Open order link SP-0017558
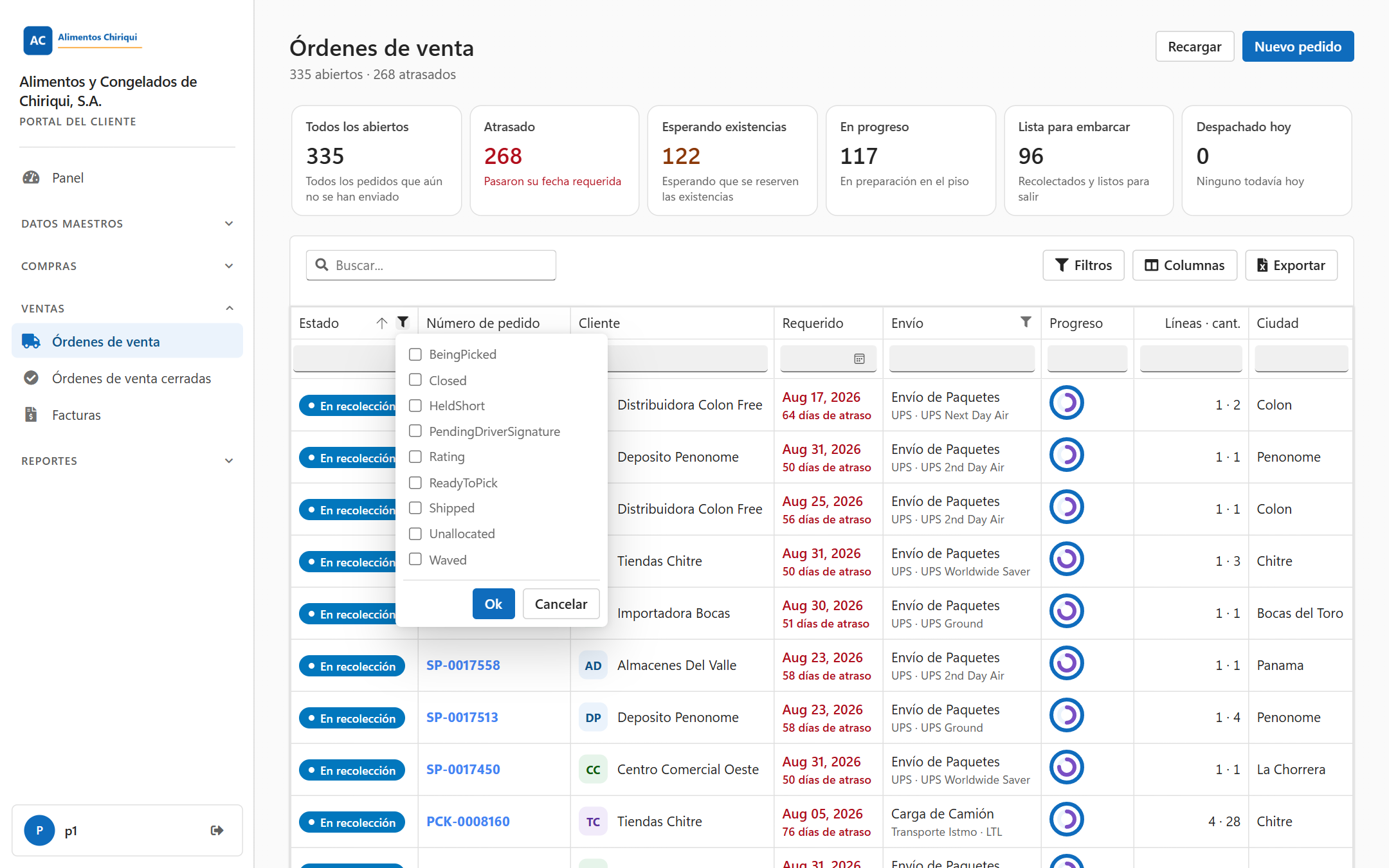1389x868 pixels. [x=463, y=665]
